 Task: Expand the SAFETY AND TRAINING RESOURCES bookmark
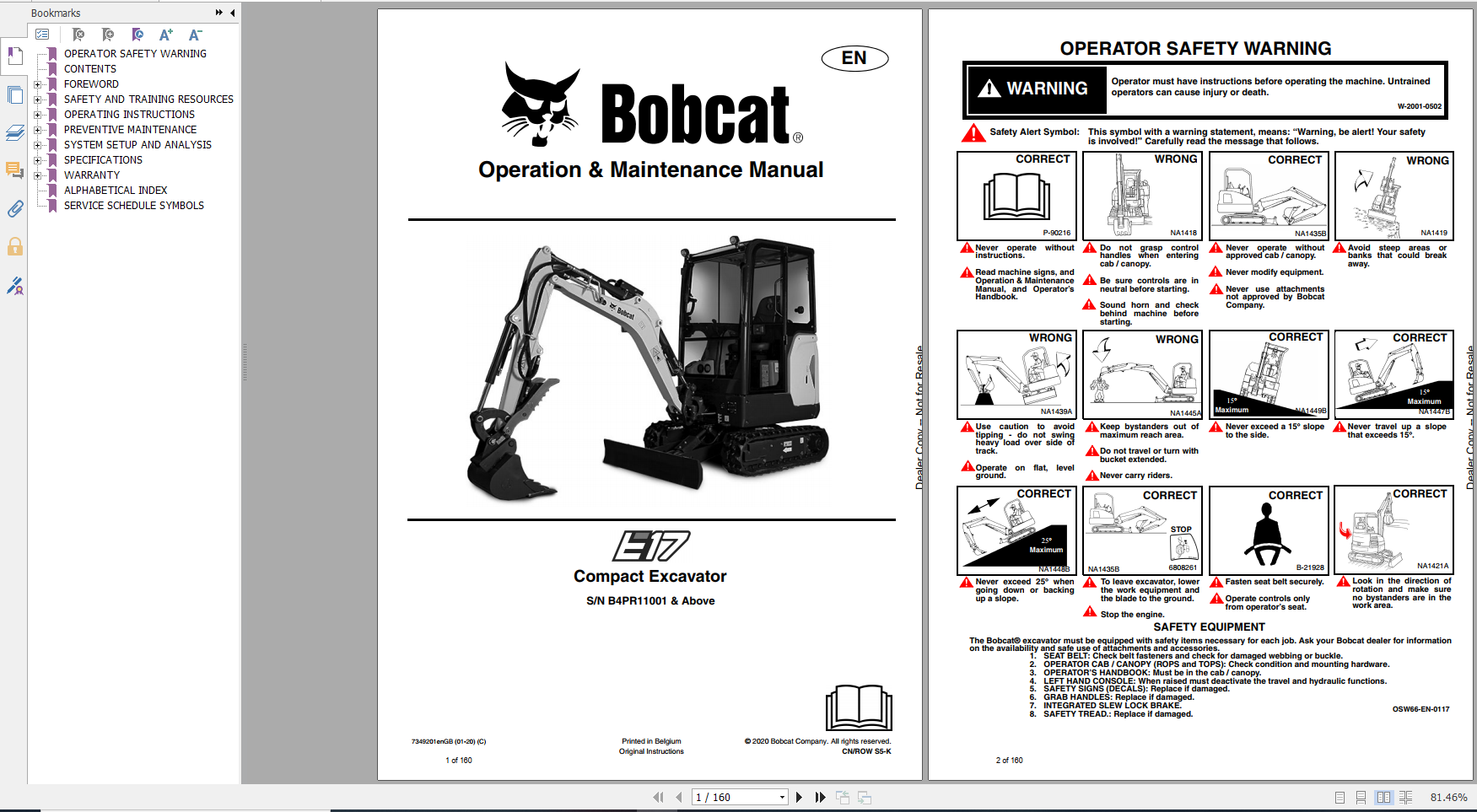pyautogui.click(x=37, y=99)
